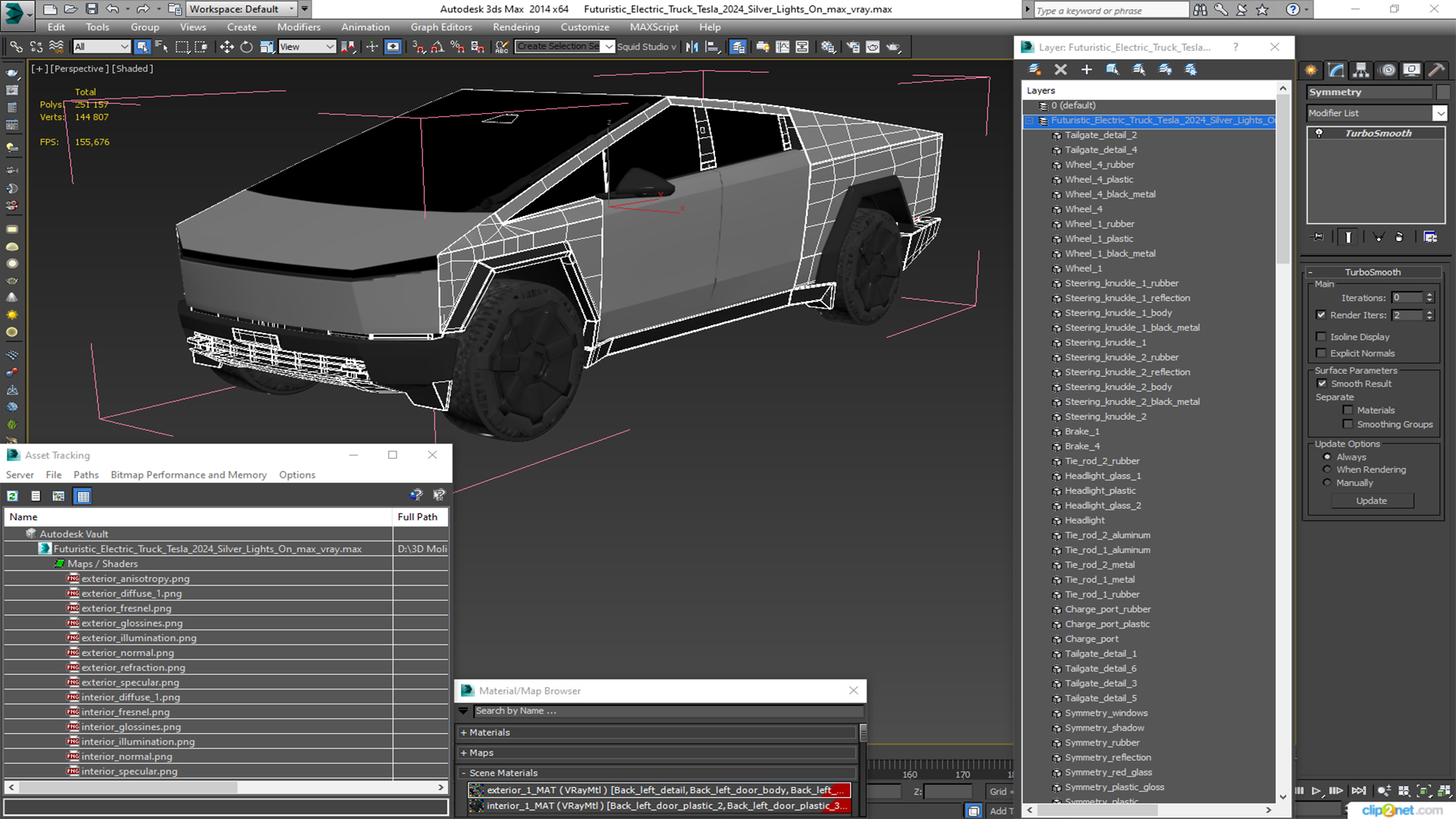Open the Display command panel tab
The height and width of the screenshot is (819, 1456).
click(1412, 70)
